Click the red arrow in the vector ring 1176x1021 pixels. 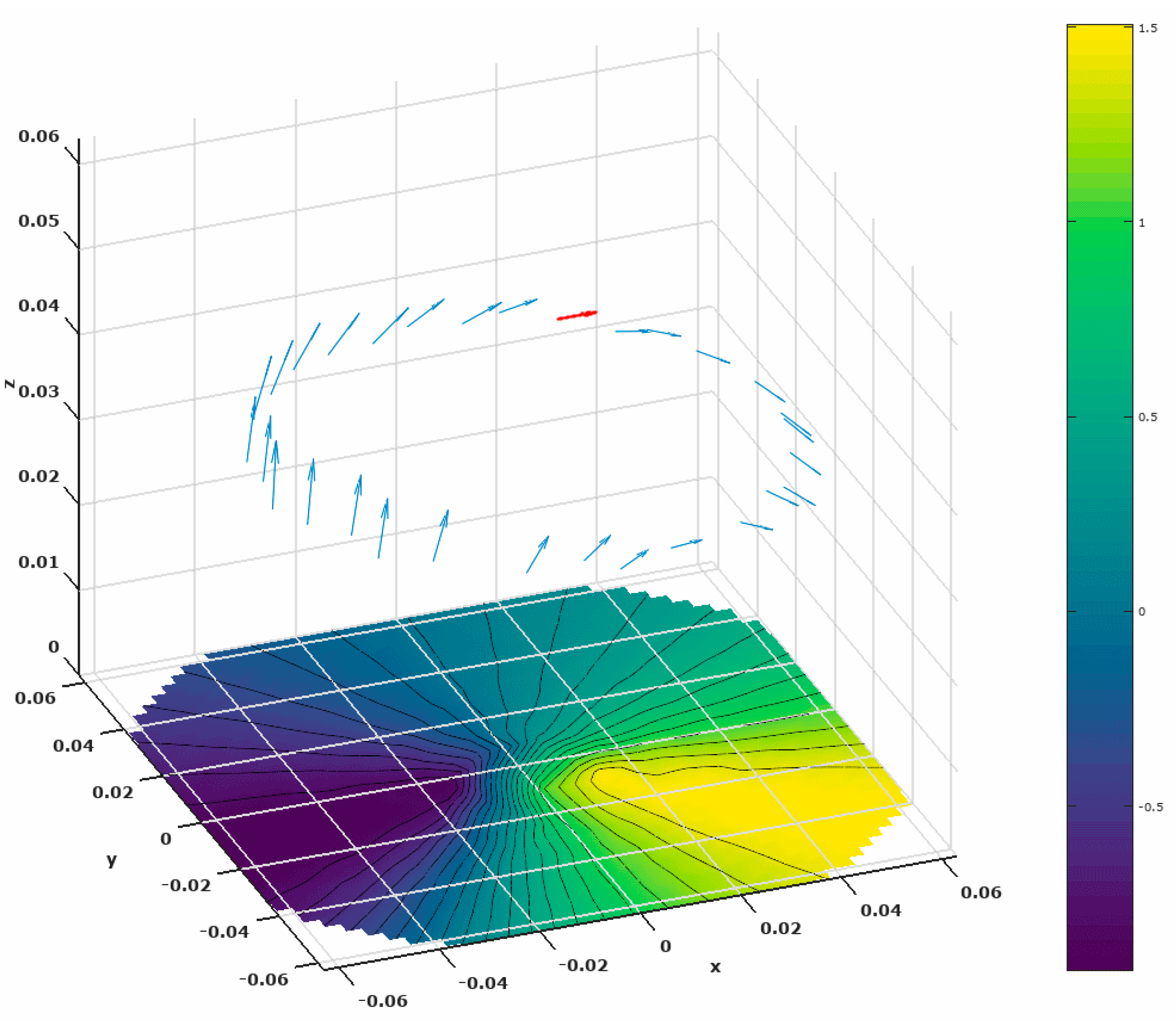coord(577,315)
